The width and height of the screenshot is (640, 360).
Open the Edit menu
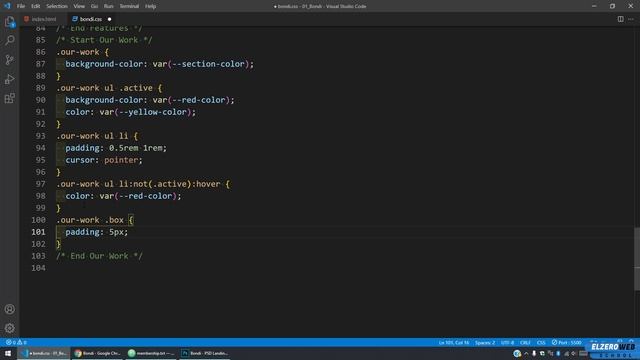(36, 6)
